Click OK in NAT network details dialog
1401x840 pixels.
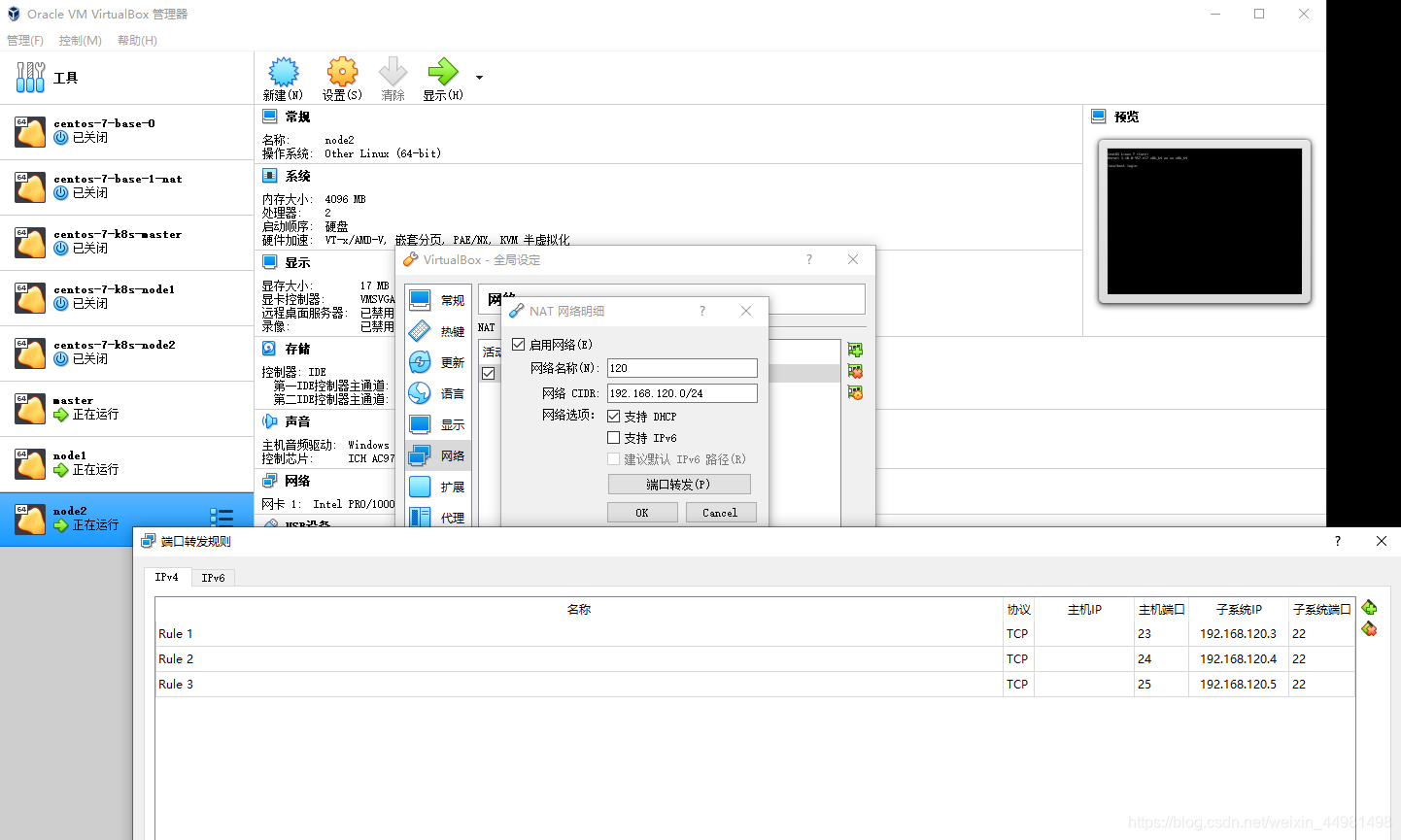(x=642, y=513)
